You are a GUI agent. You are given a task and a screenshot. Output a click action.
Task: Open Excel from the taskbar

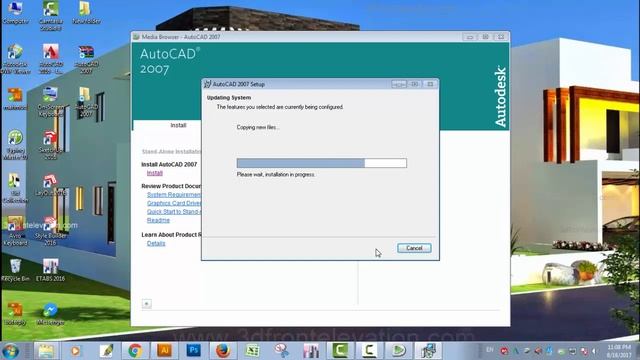[x=252, y=351]
